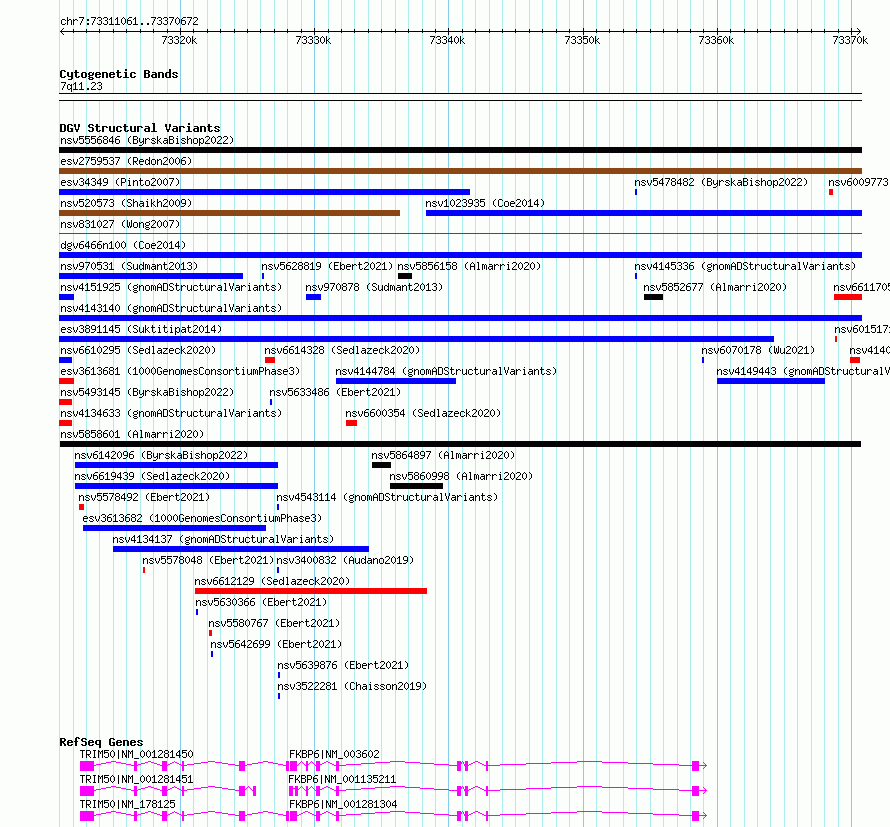Select the nsv970878 (Sudmant2013) label
This screenshot has width=890, height=827.
point(374,287)
